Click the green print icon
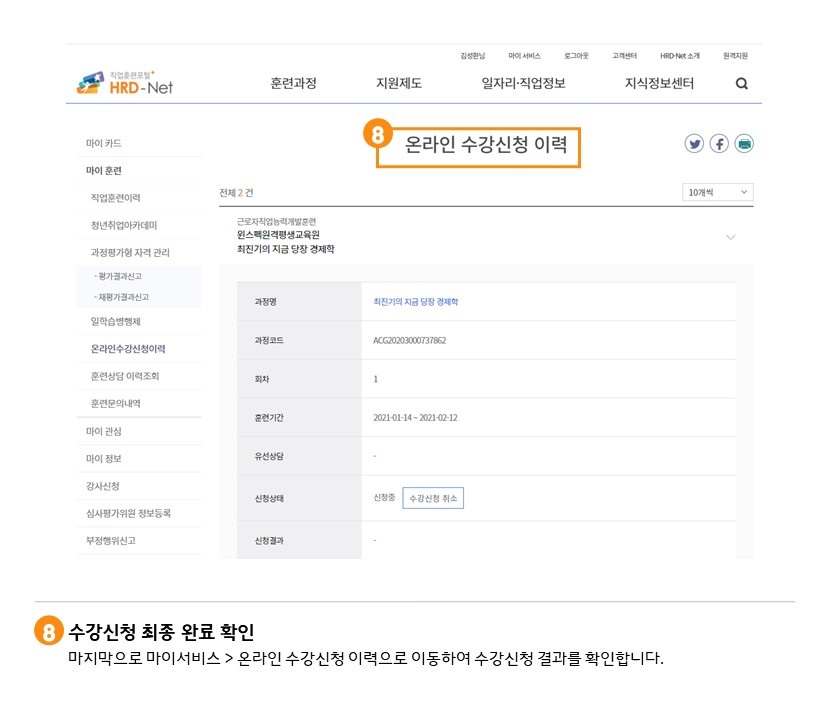Screen dimensions: 828x711 [744, 144]
